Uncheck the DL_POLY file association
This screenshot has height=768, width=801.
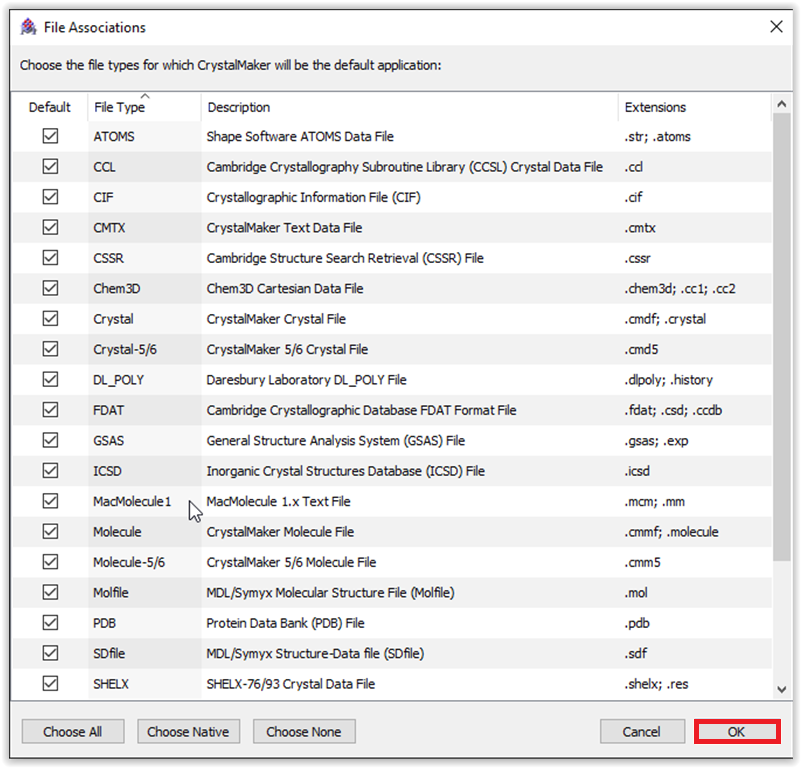pos(50,379)
